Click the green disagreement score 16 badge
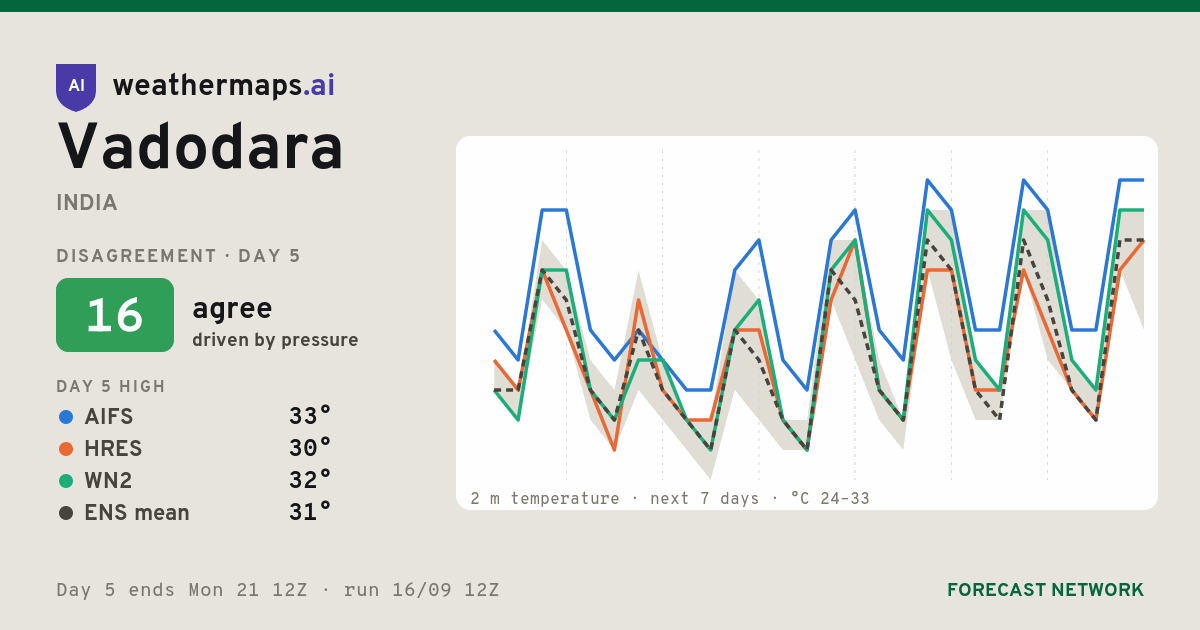Screen dimensions: 1200x630 [115, 315]
